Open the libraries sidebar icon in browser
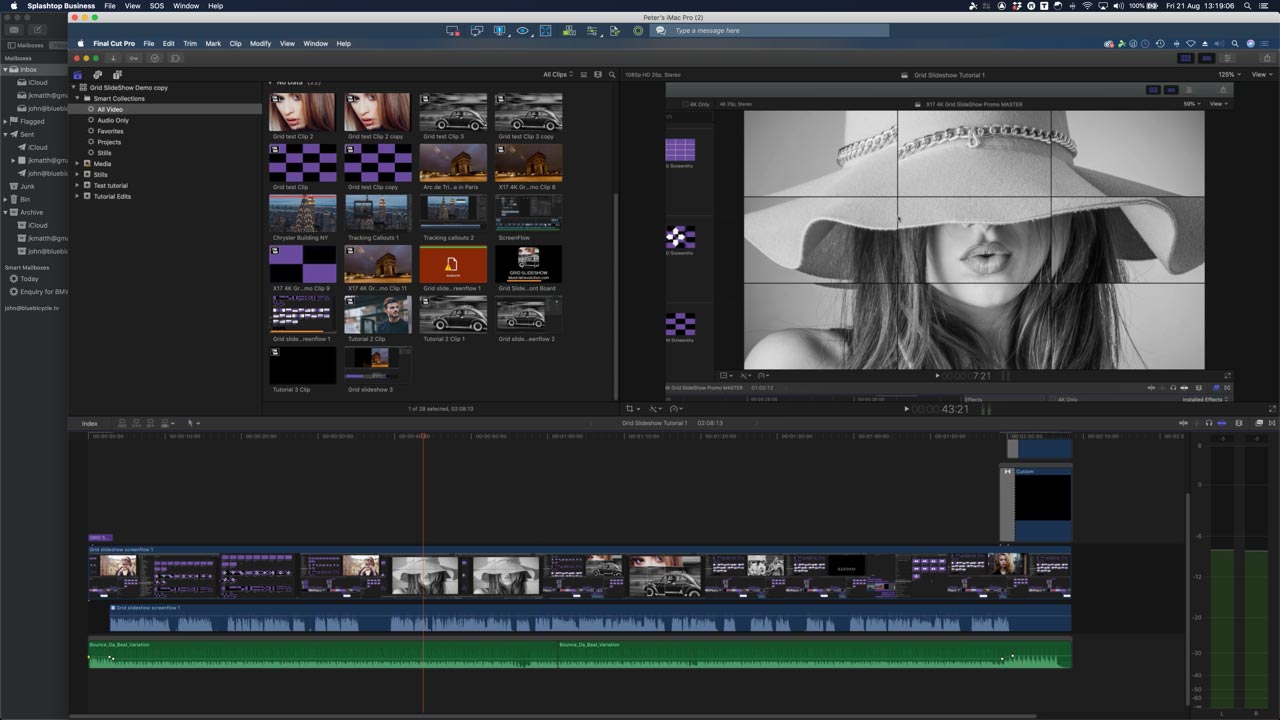The image size is (1280, 720). (78, 75)
